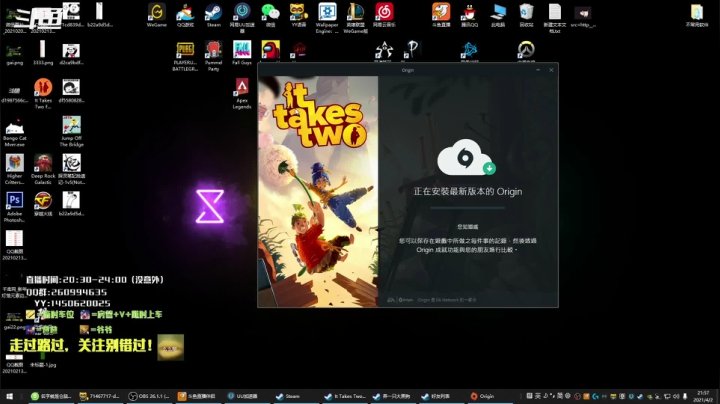This screenshot has width=720, height=404.
Task: Select the CrossFire (穿越火线) shortcut
Action: (x=43, y=204)
